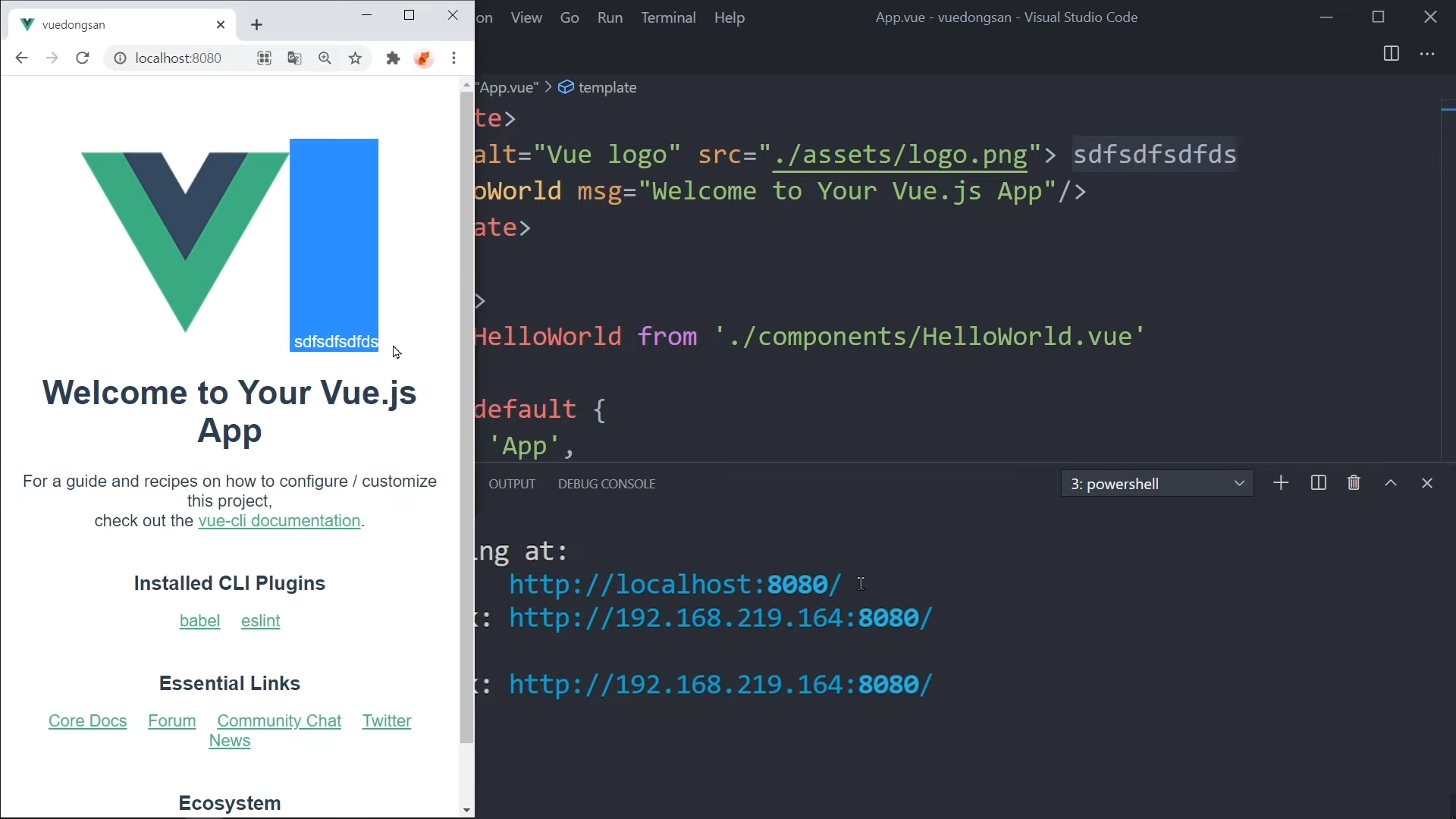Split the terminal panel
This screenshot has width=1456, height=819.
(x=1319, y=483)
